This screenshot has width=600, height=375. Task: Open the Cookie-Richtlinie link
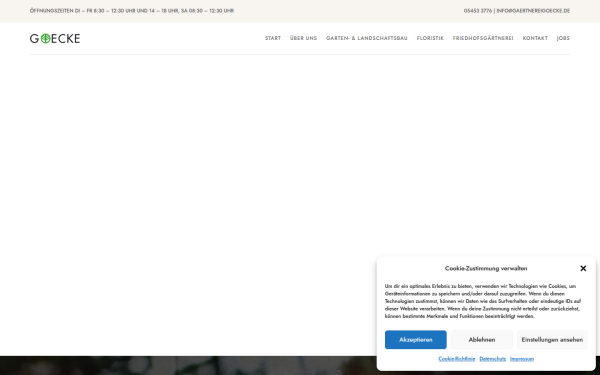click(x=457, y=359)
